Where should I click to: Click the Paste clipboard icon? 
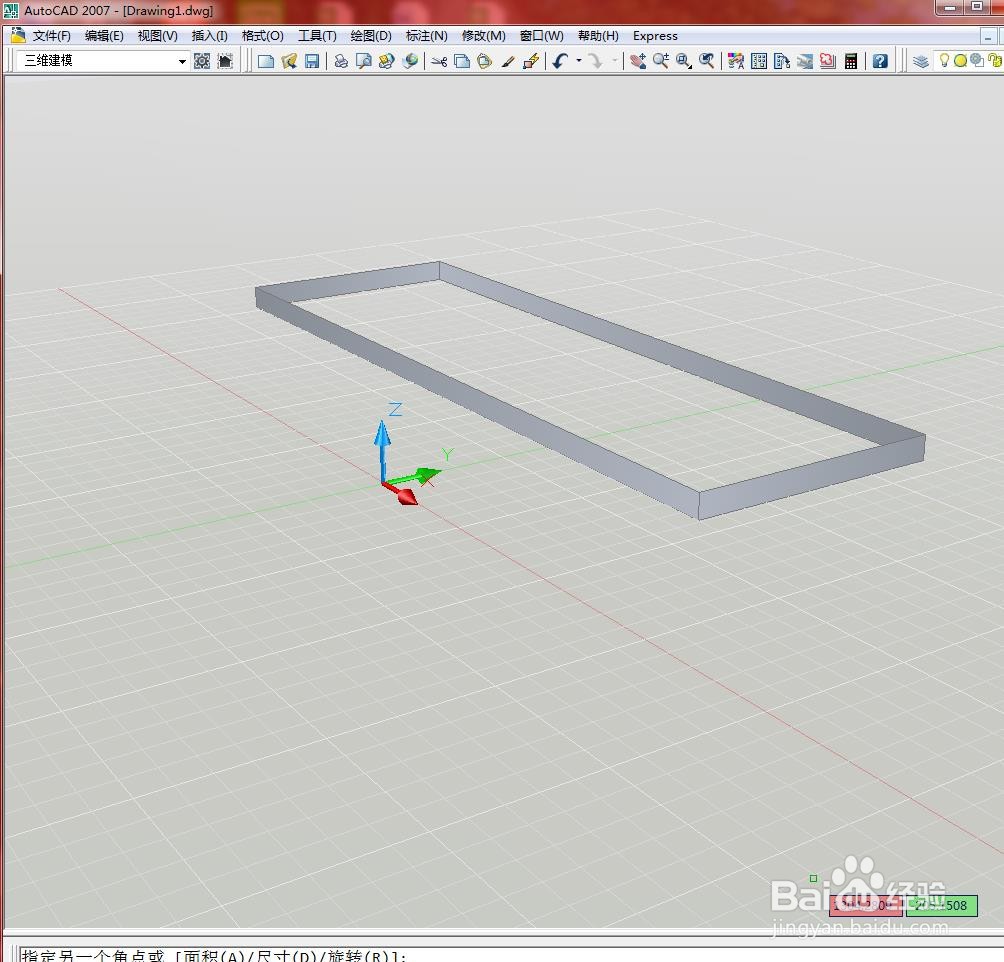tap(485, 61)
